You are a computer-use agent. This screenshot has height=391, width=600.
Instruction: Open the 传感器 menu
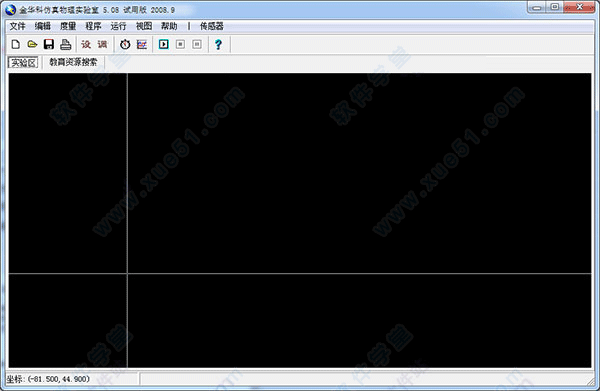click(x=212, y=26)
